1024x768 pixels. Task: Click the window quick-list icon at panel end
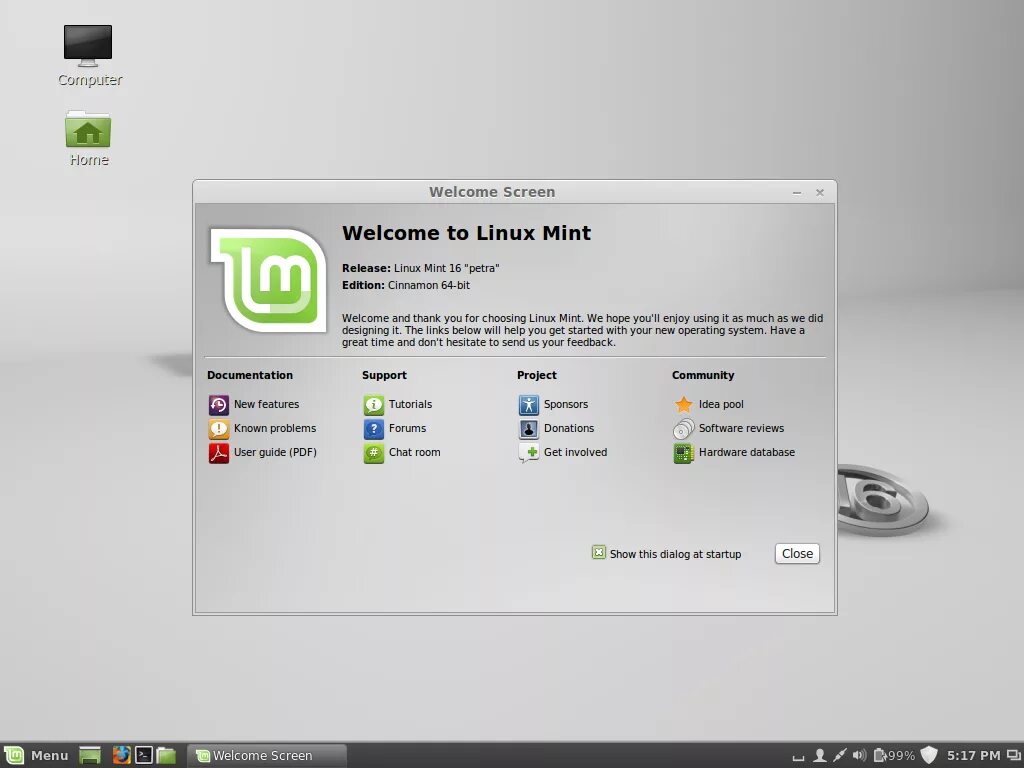click(1014, 756)
